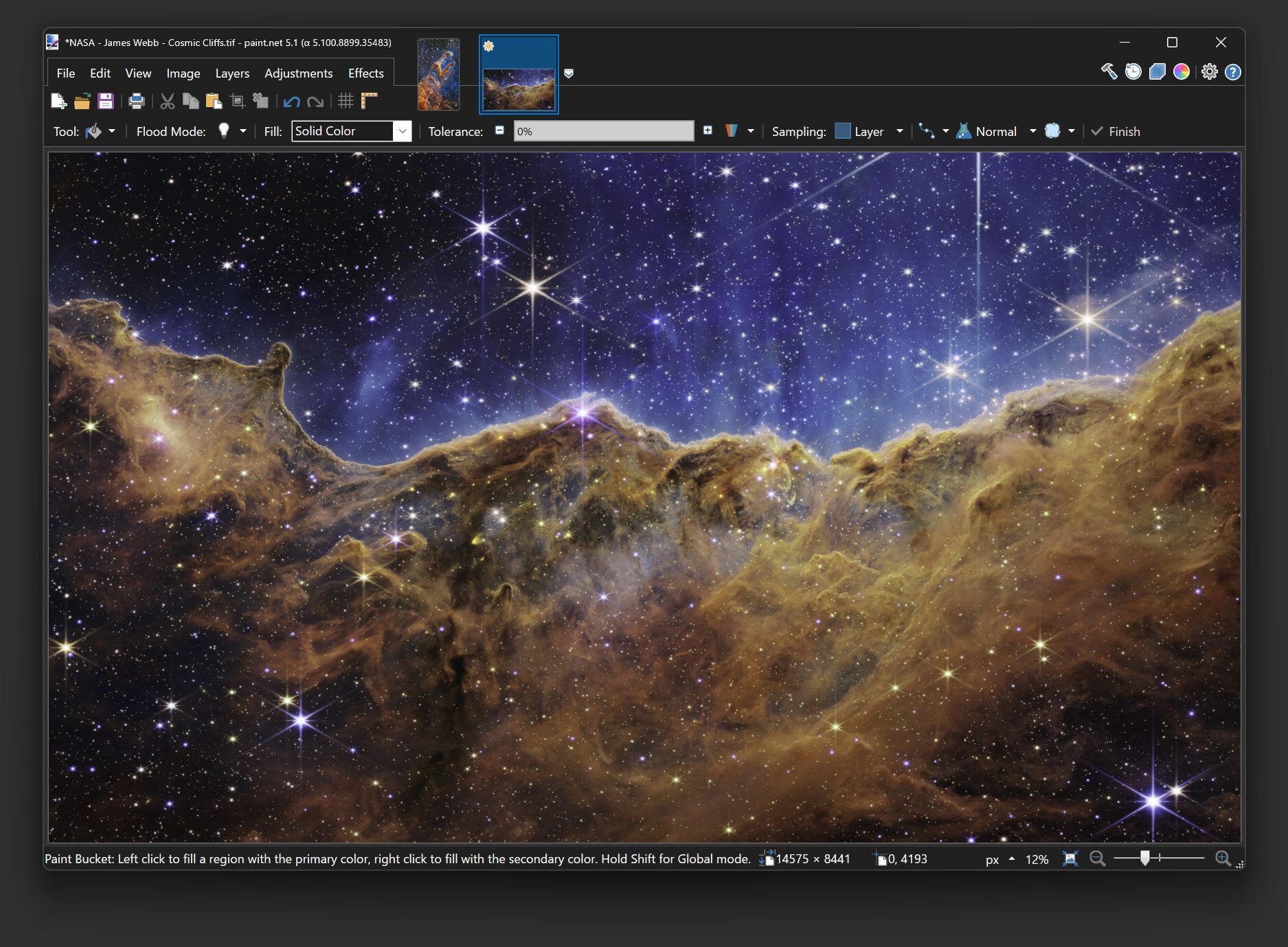
Task: Toggle the Colors window via color wheel icon
Action: [x=1182, y=71]
